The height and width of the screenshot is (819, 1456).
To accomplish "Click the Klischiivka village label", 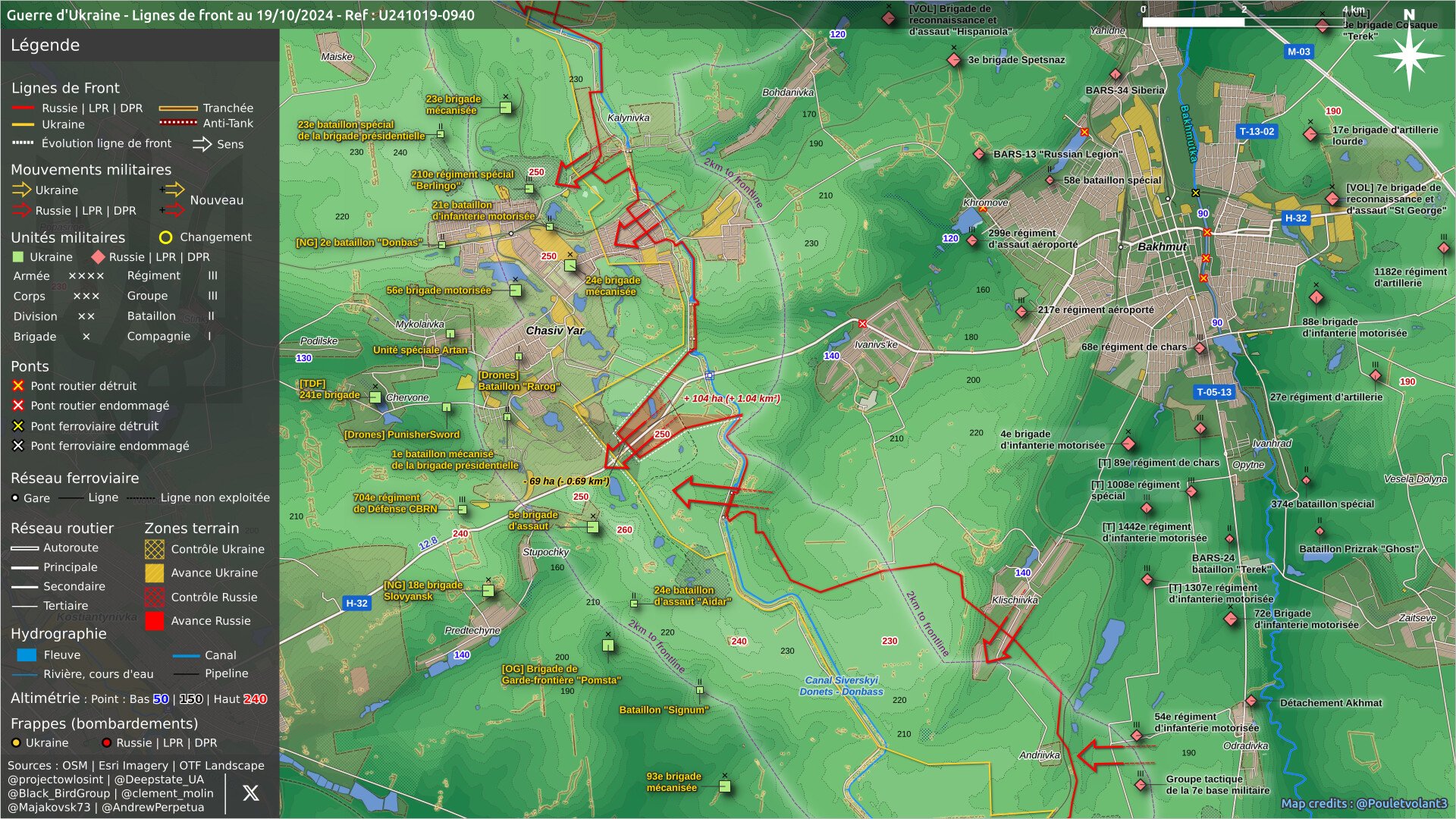I will (1015, 600).
